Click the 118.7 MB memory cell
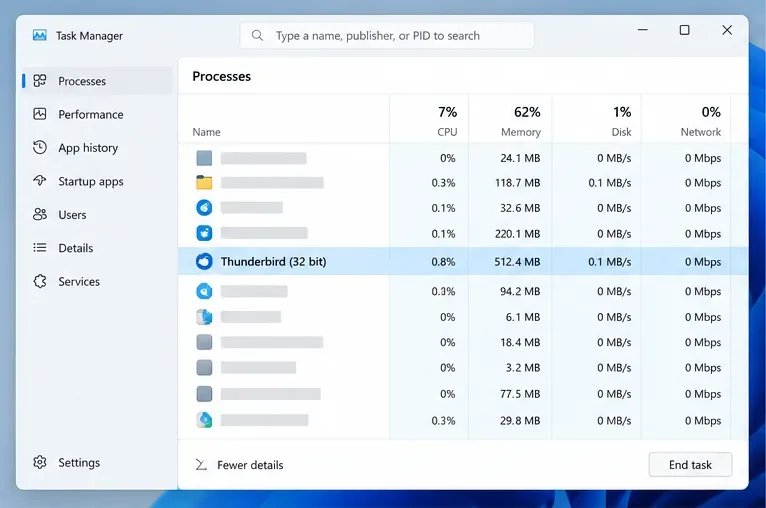766x508 pixels. coord(517,183)
